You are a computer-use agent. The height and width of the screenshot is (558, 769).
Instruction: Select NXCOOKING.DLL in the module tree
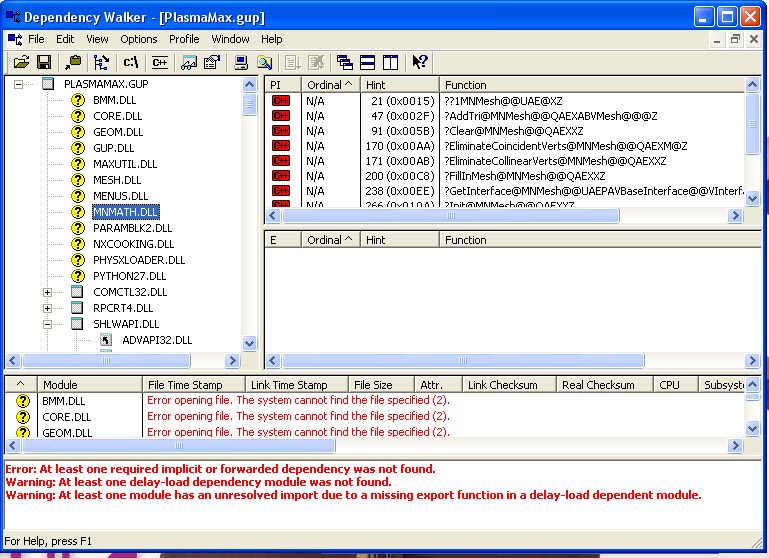pyautogui.click(x=133, y=244)
